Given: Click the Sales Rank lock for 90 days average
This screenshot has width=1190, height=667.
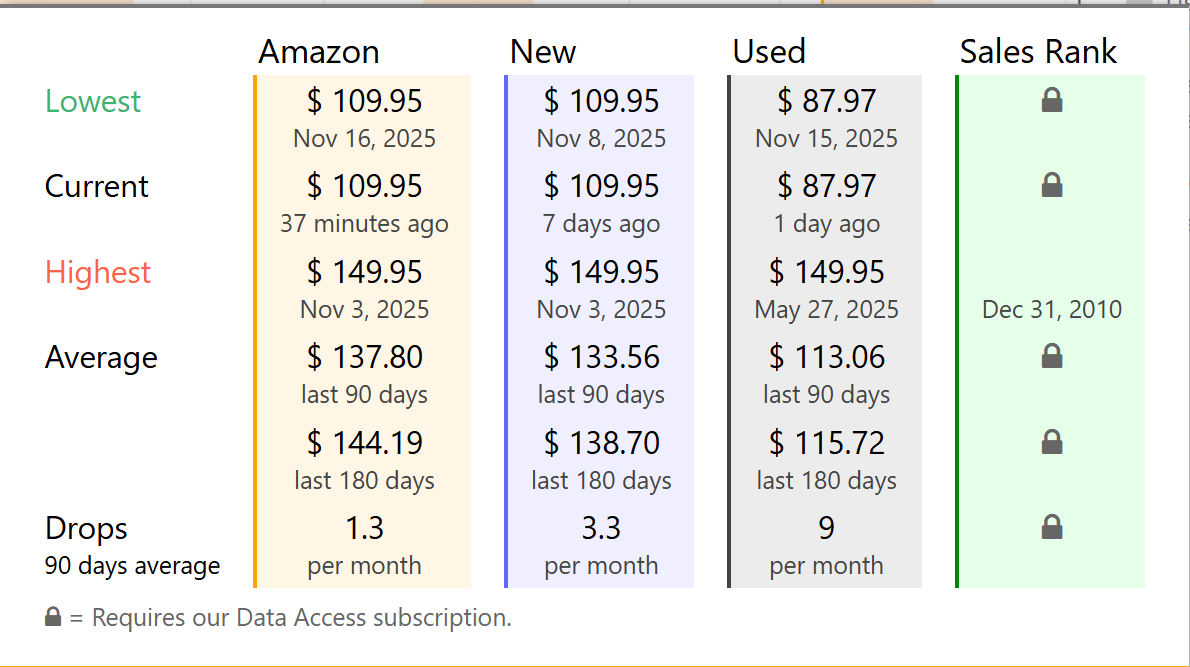Looking at the screenshot, I should [x=1051, y=356].
